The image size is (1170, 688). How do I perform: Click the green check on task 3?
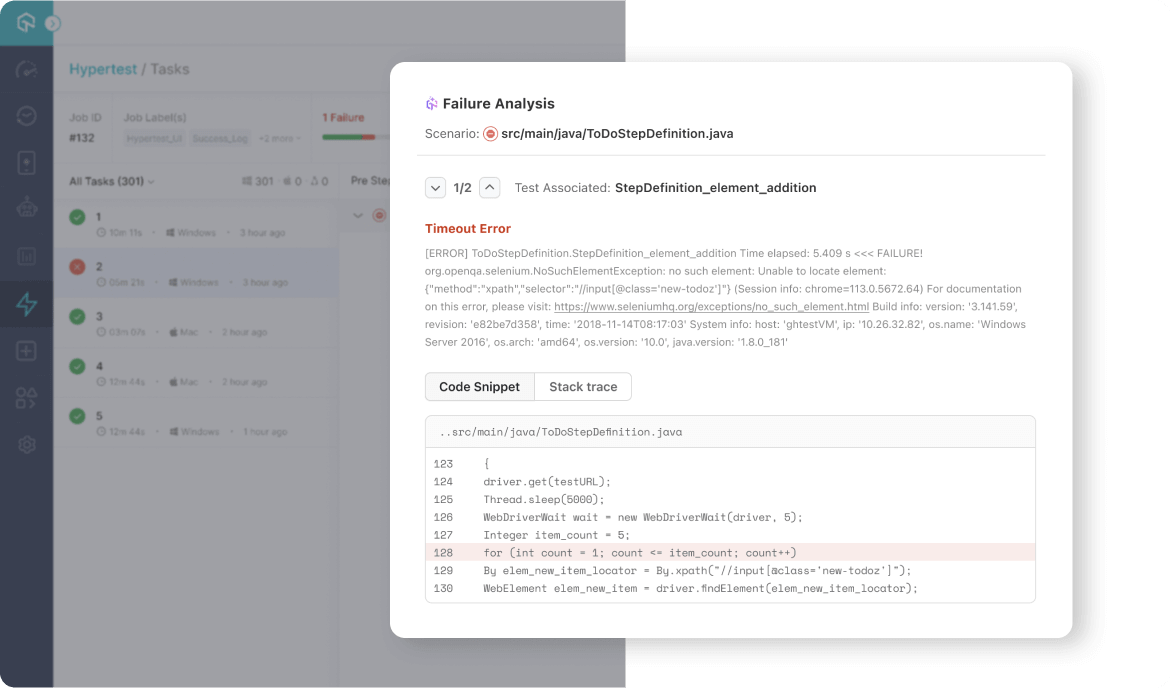(78, 315)
